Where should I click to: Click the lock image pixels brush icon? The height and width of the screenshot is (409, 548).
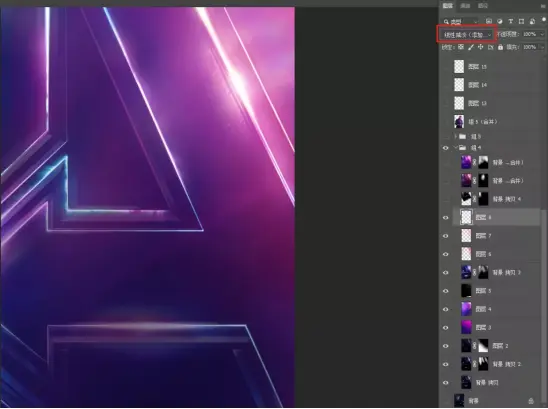point(471,47)
